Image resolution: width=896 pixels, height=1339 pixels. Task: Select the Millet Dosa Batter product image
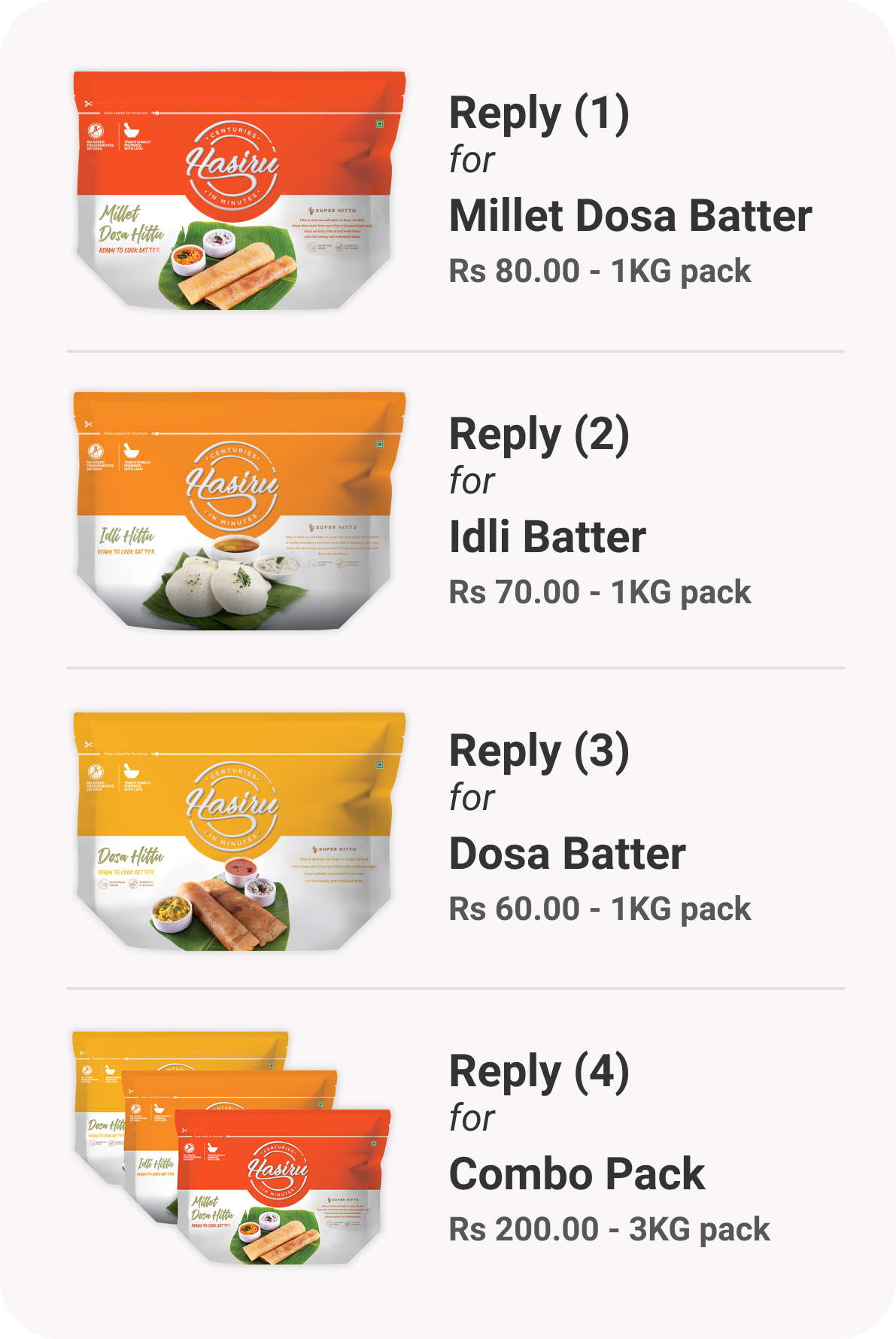point(239,190)
